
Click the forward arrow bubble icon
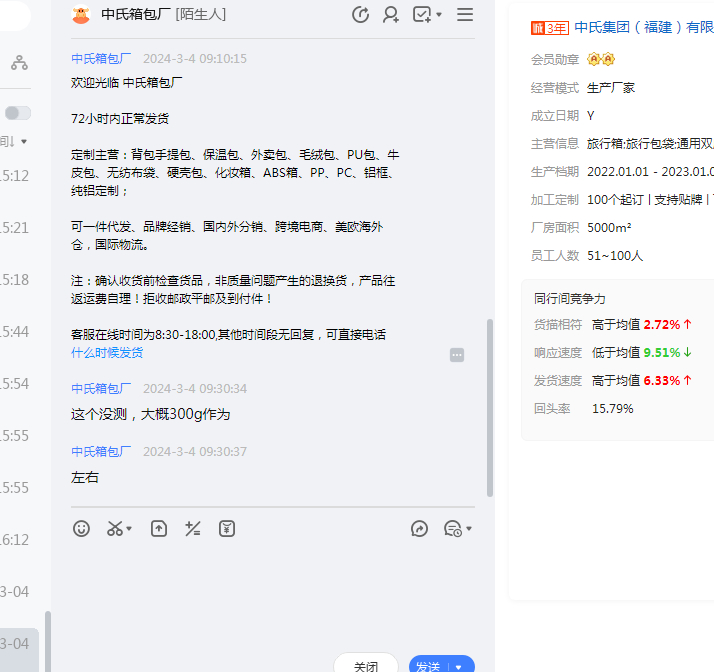[420, 529]
